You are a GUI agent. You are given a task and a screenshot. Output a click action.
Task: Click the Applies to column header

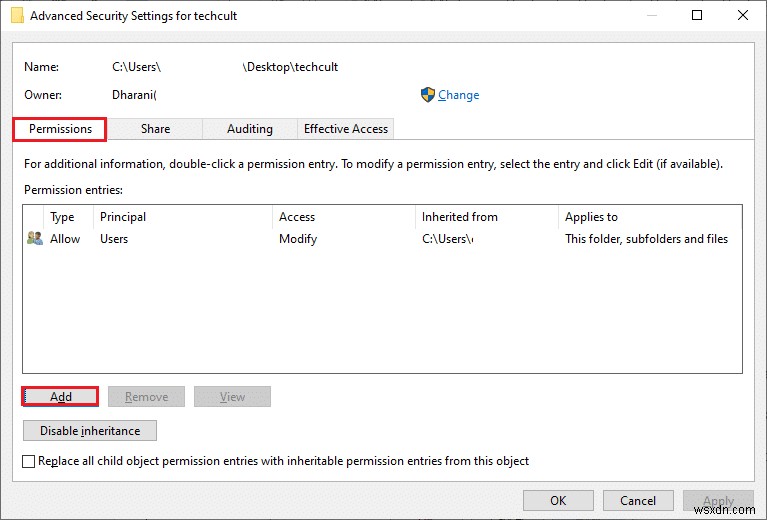click(x=591, y=217)
